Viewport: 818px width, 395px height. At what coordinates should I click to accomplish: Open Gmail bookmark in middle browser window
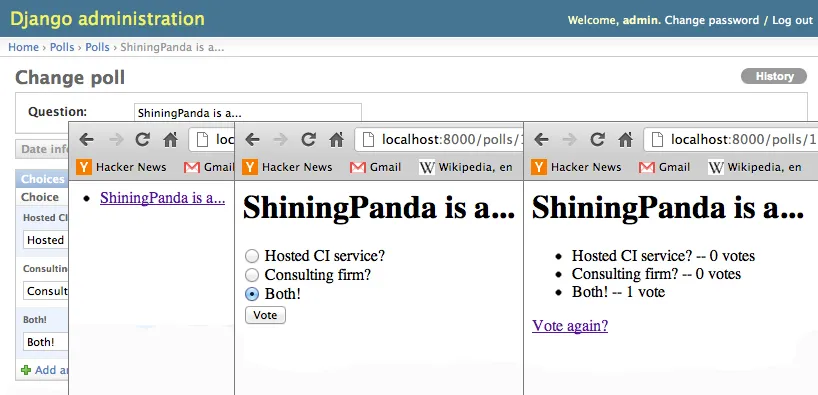coord(375,167)
